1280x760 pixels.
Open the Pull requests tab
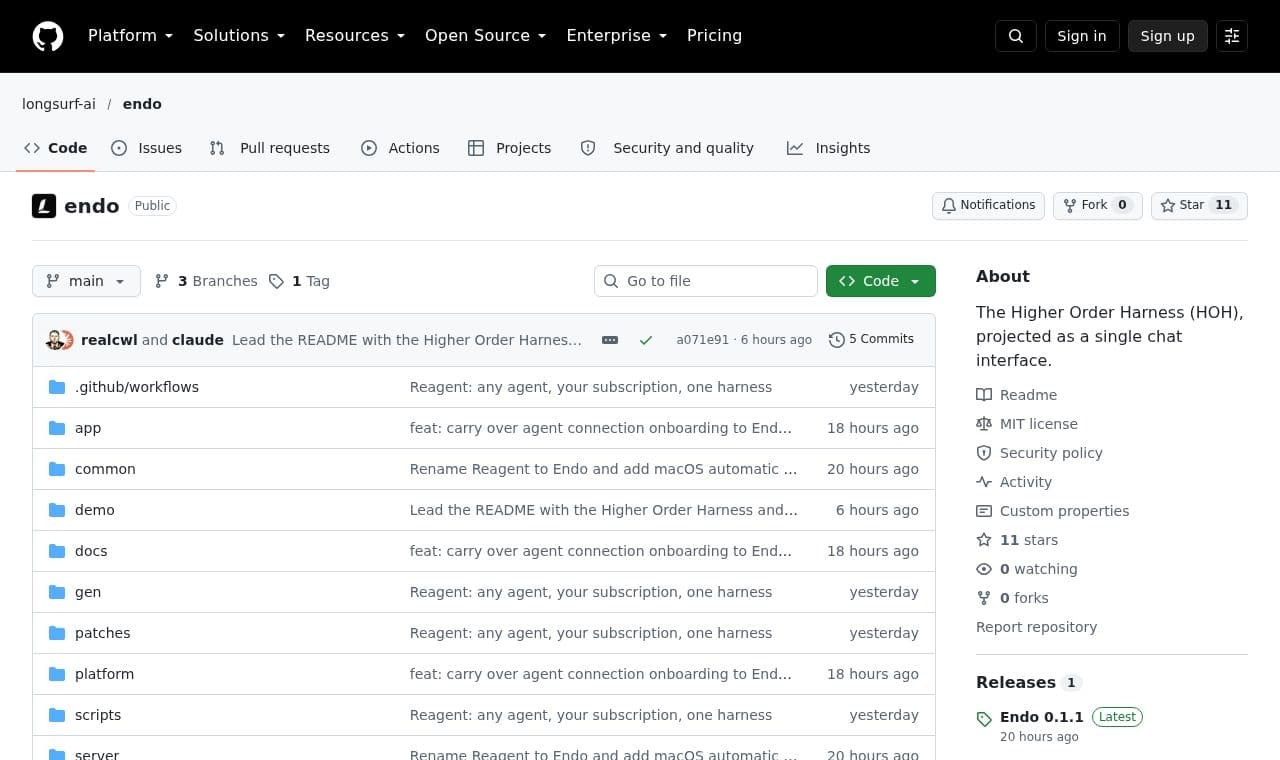[270, 148]
